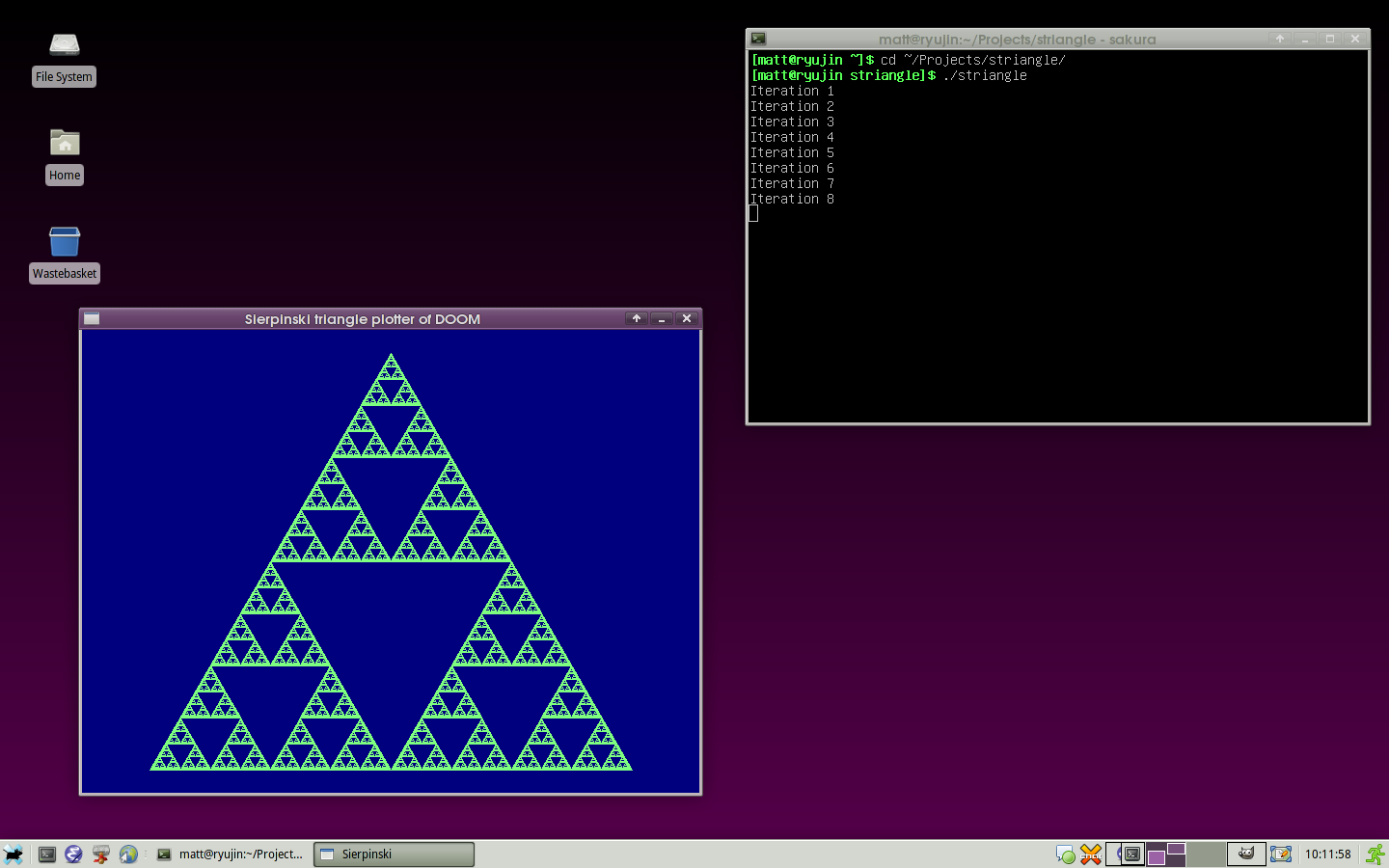The image size is (1389, 868).
Task: Click the clock showing 10:11:58
Action: pos(1328,854)
